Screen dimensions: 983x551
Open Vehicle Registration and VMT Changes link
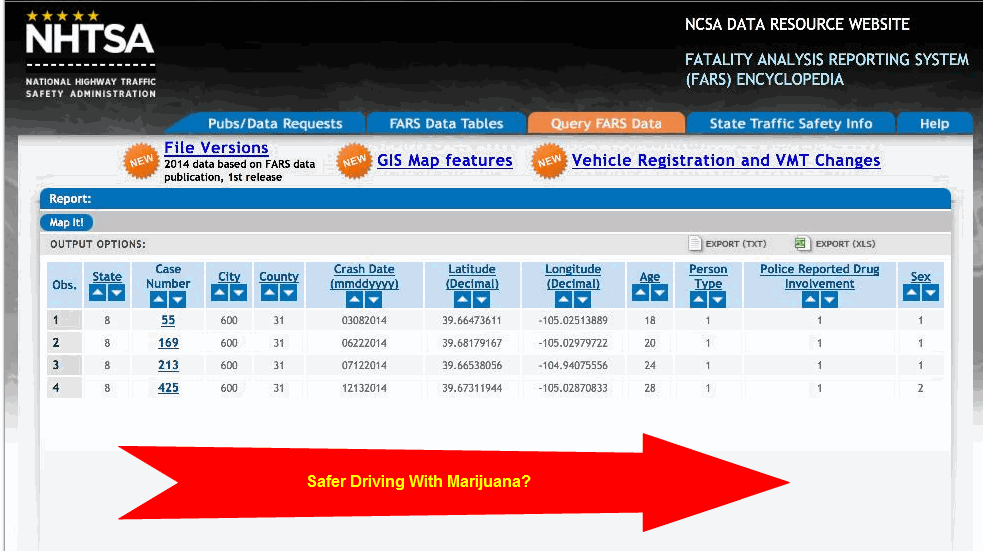tap(726, 160)
